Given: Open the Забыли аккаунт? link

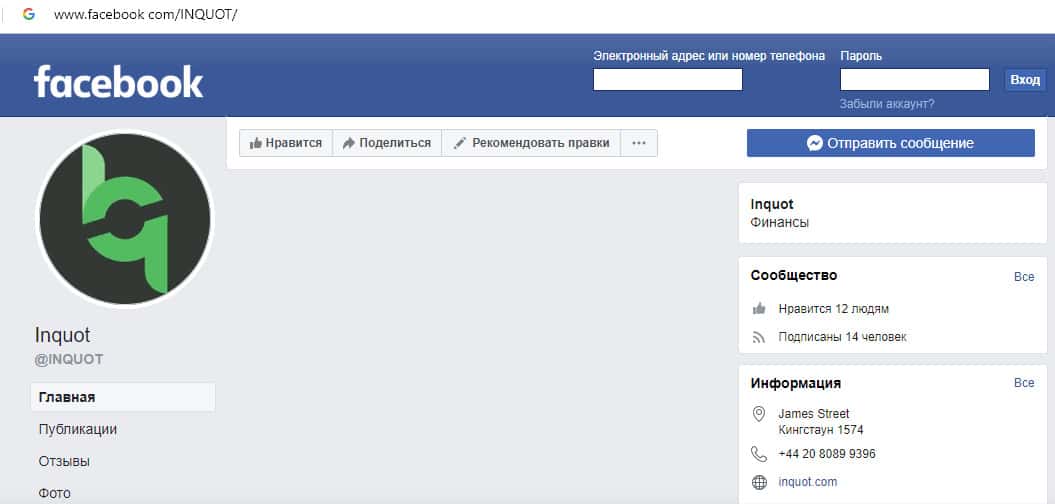Looking at the screenshot, I should tap(887, 104).
